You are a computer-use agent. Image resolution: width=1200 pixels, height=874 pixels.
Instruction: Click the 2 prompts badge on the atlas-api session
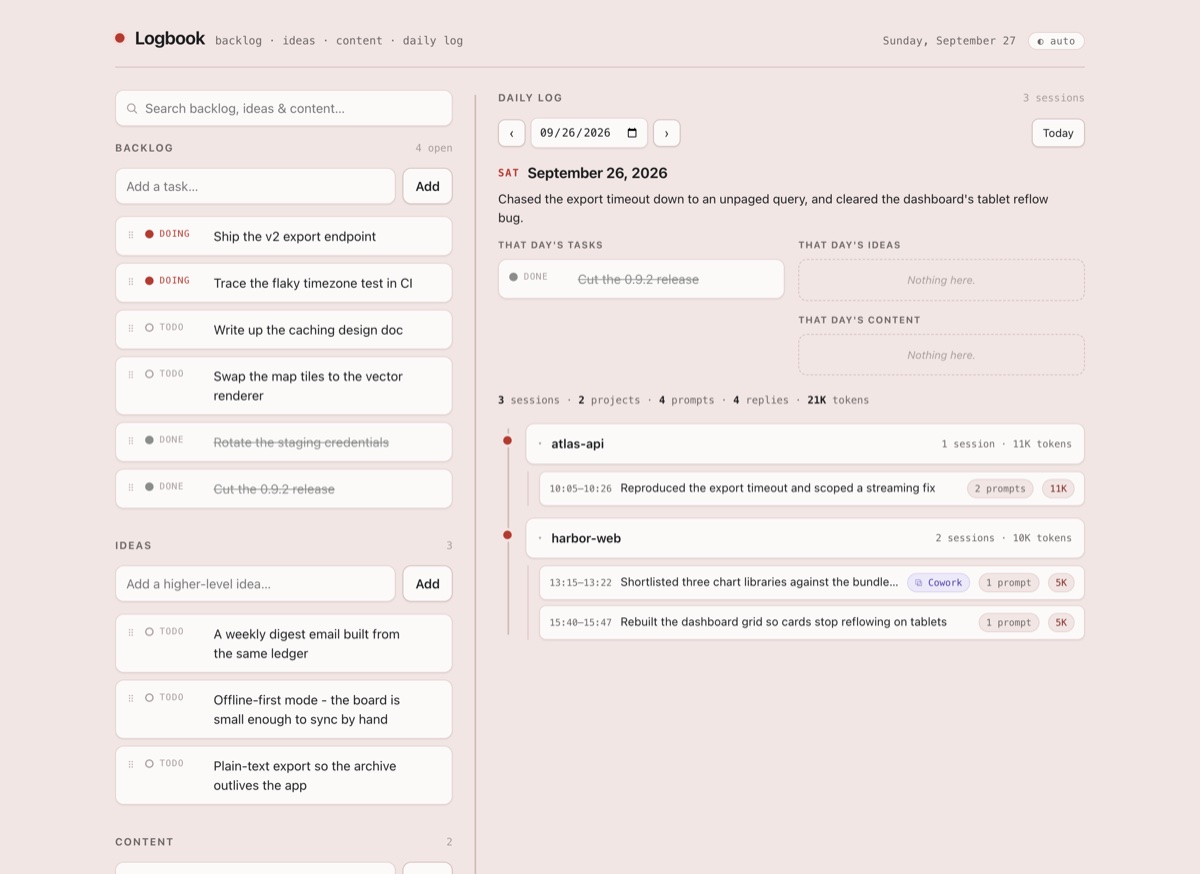[1001, 489]
